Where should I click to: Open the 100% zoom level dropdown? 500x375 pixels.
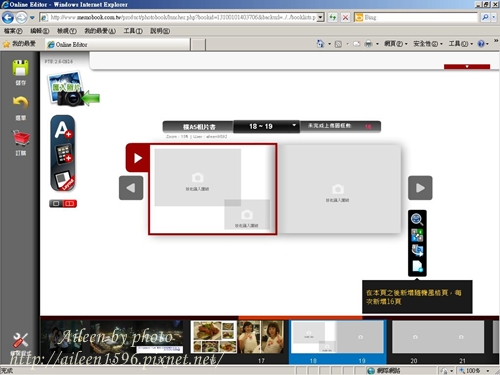point(488,371)
